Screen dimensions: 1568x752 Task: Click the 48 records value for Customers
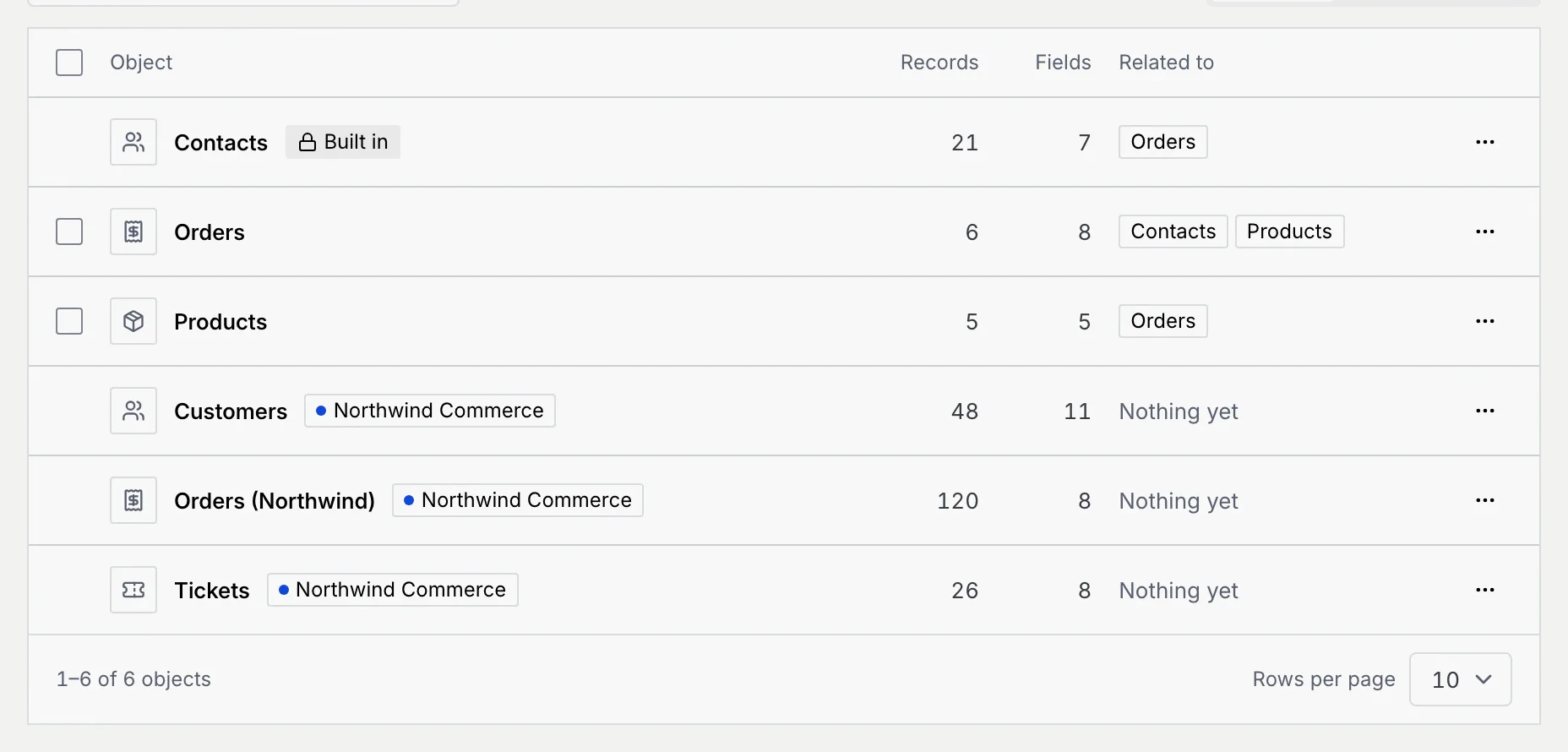(965, 411)
